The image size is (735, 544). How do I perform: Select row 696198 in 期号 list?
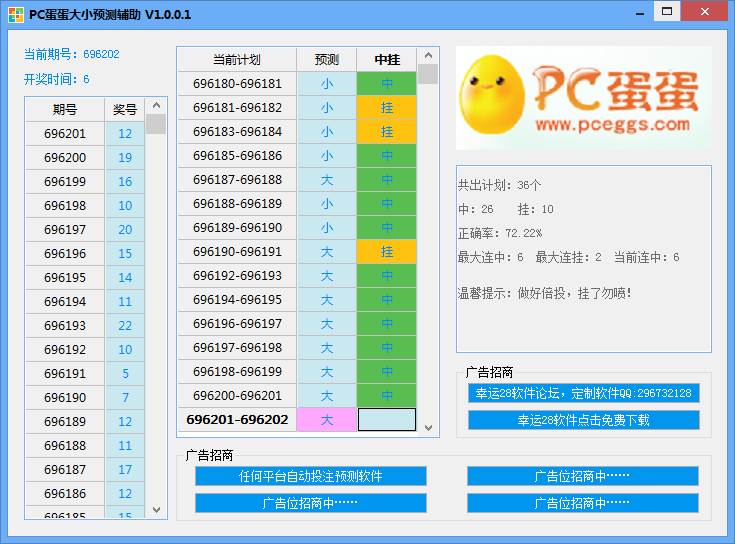click(85, 205)
